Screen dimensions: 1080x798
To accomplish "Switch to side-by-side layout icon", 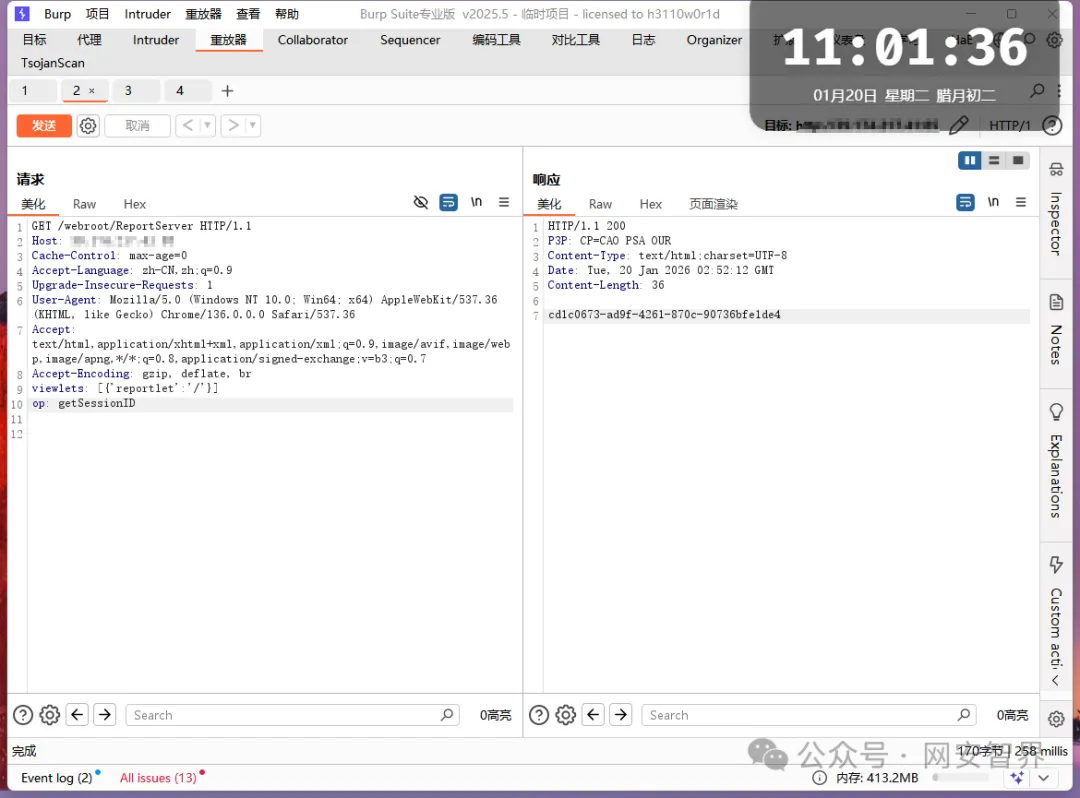I will click(970, 160).
